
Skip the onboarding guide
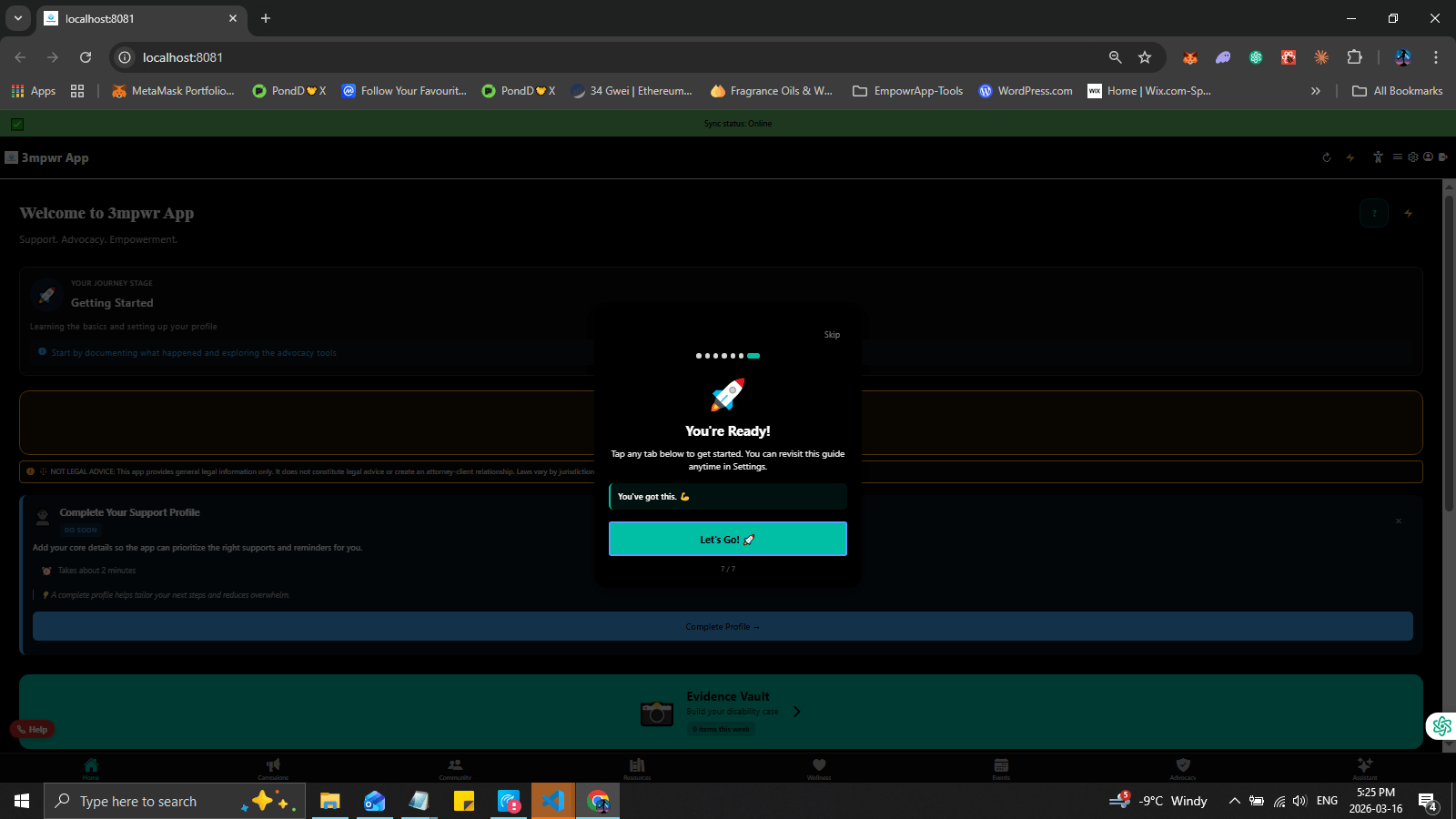pyautogui.click(x=832, y=334)
